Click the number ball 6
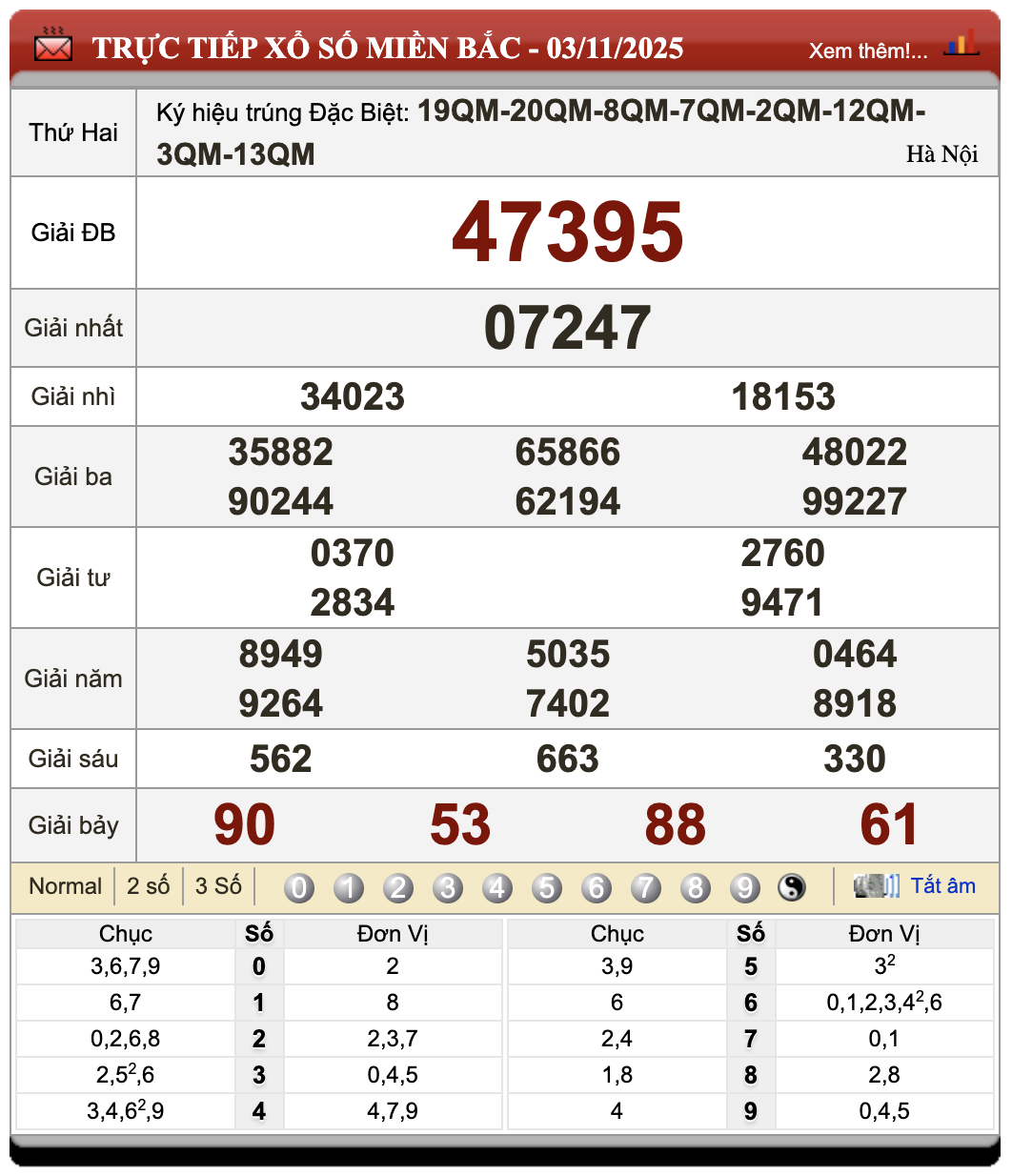Viewport: 1012px width, 1176px height. 597,886
